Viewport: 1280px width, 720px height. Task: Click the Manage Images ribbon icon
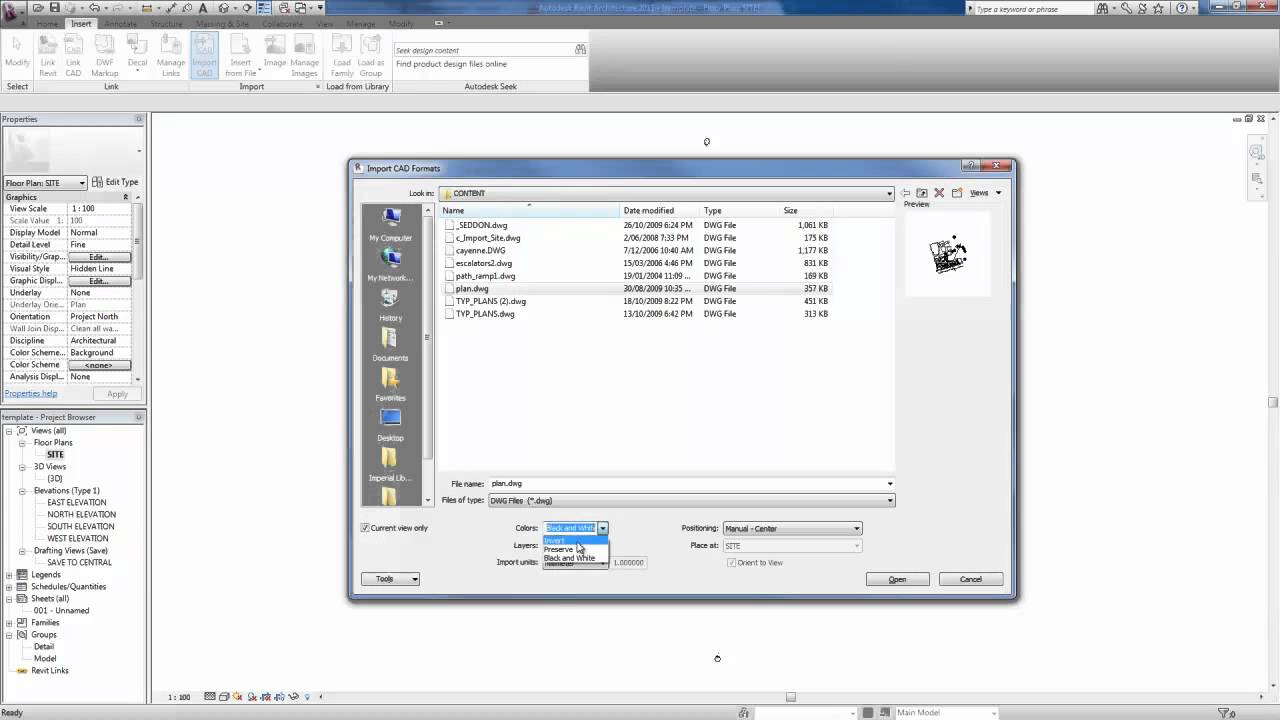click(305, 56)
